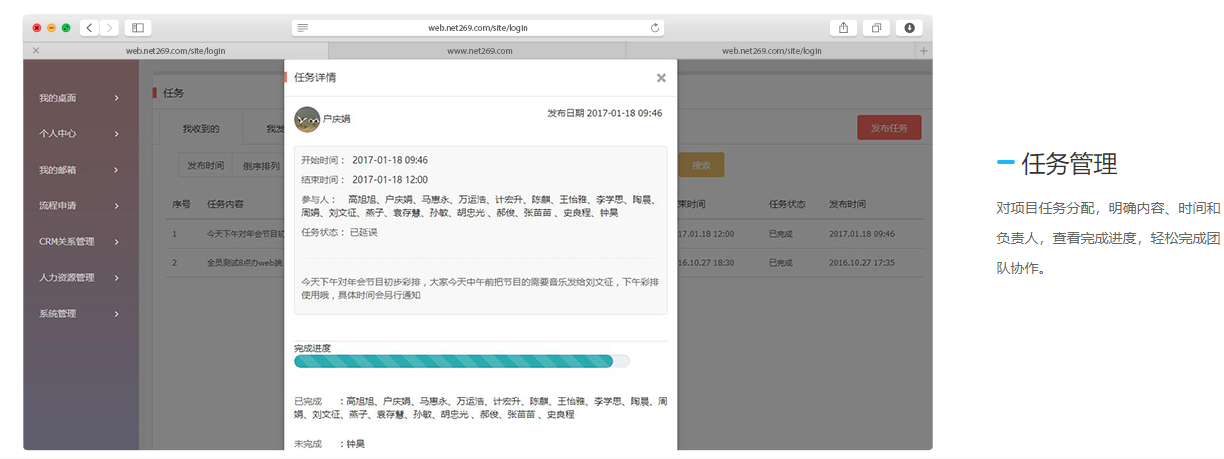The width and height of the screenshot is (1224, 459).
Task: Switch to the third web.net269.com/site/login tab
Action: coord(771,50)
